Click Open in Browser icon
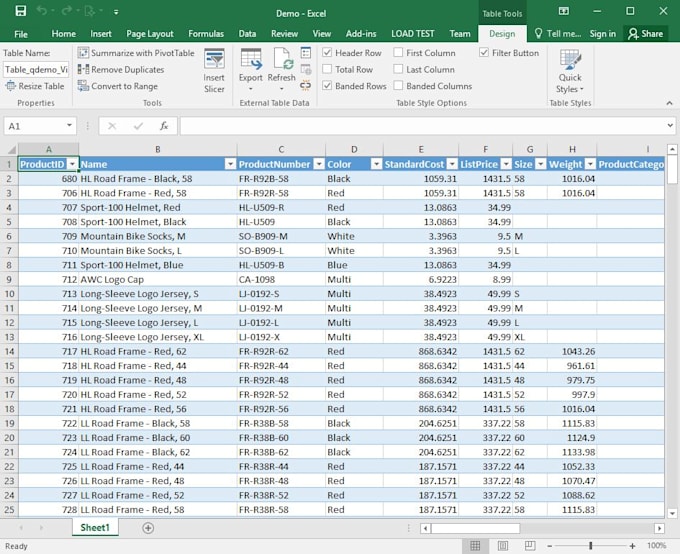Viewport: 680px width, 554px height. pos(306,69)
